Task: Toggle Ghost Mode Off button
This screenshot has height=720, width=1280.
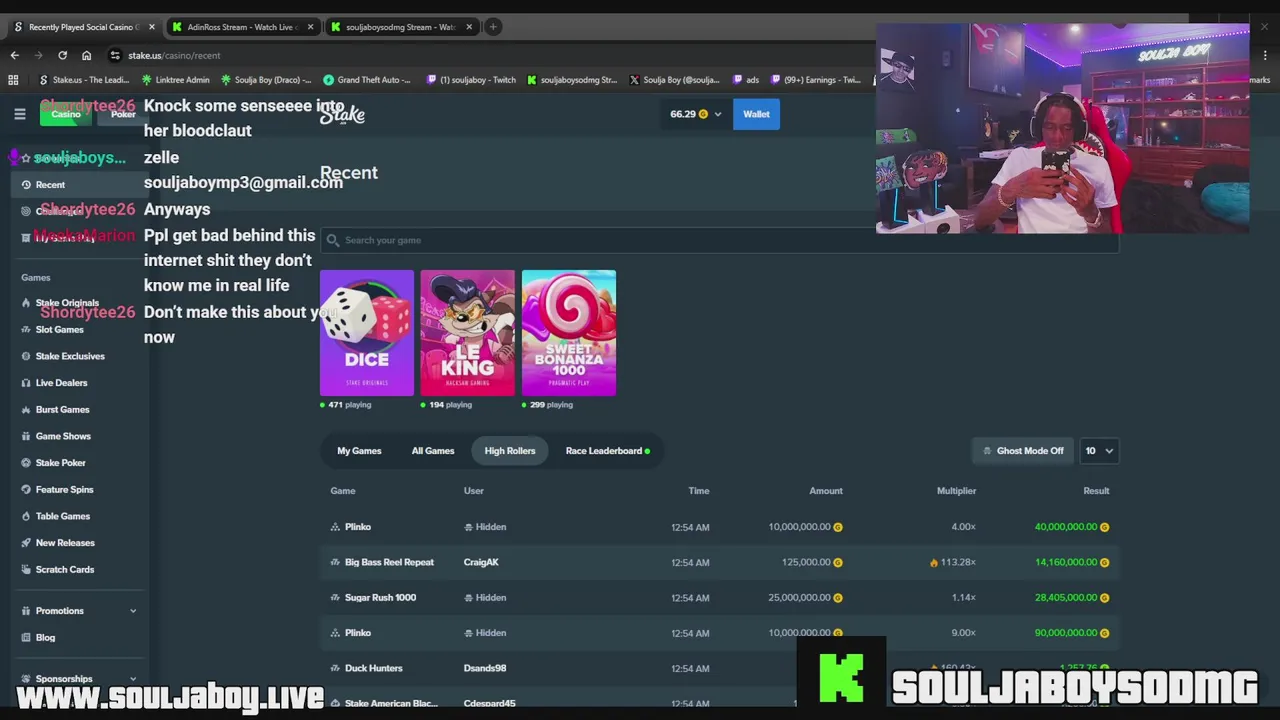Action: (1023, 451)
